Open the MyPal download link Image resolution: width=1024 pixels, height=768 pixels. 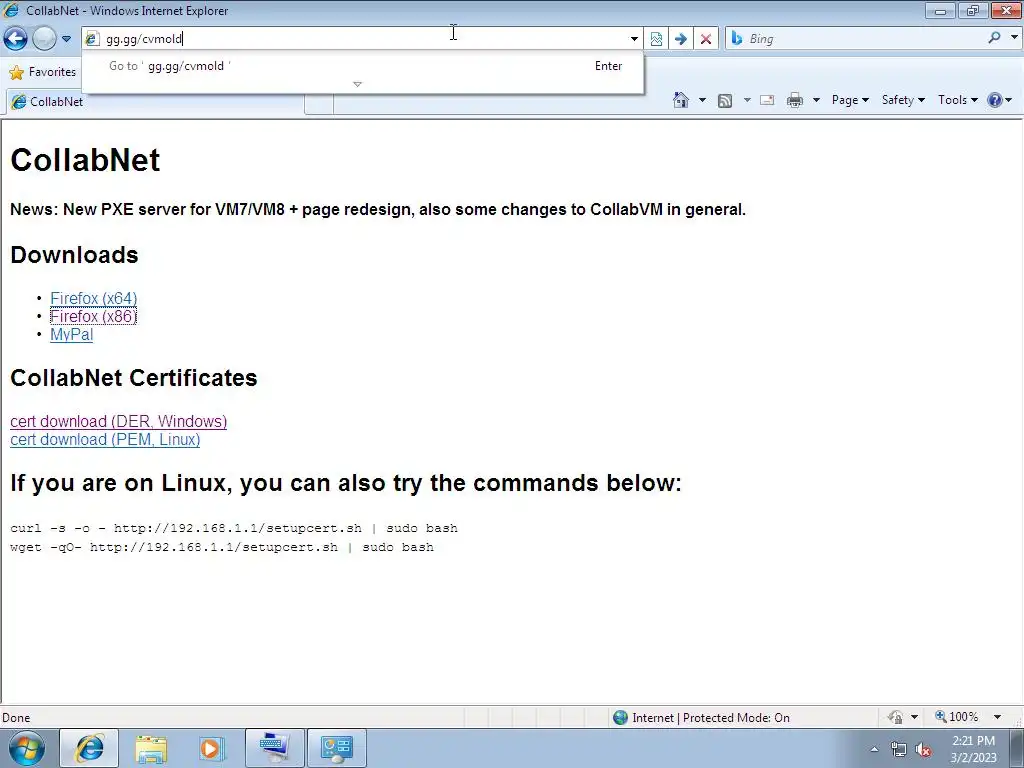72,335
